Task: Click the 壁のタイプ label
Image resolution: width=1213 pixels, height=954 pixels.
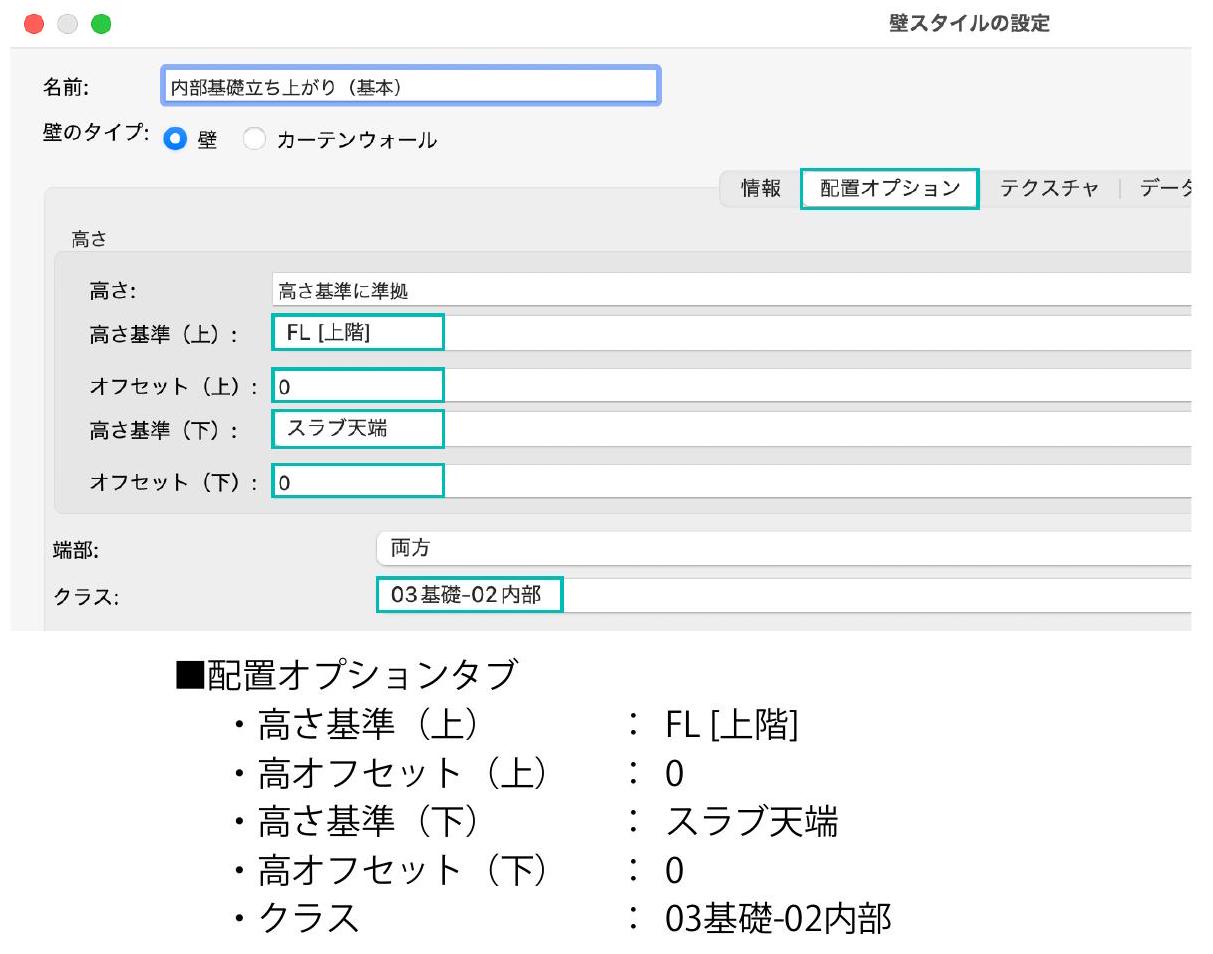Action: point(97,133)
